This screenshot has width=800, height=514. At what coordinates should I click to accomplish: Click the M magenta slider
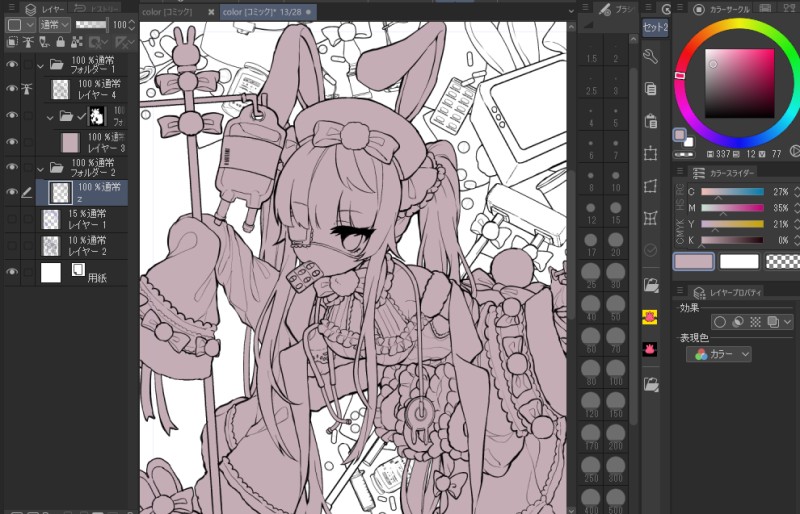732,208
